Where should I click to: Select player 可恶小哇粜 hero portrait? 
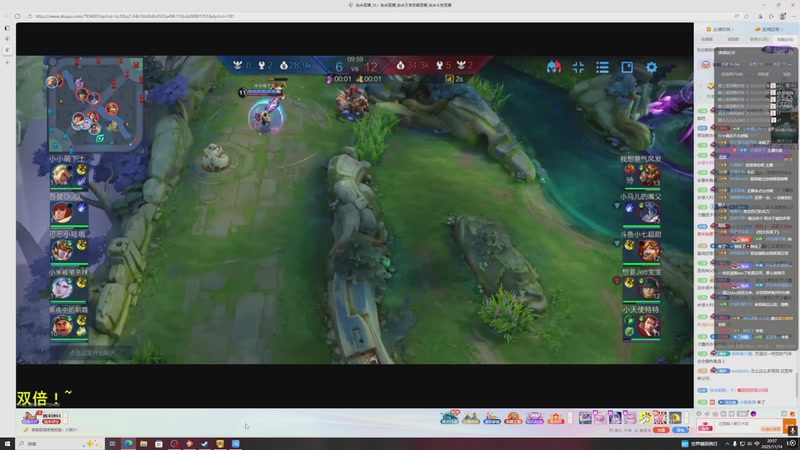pyautogui.click(x=62, y=251)
